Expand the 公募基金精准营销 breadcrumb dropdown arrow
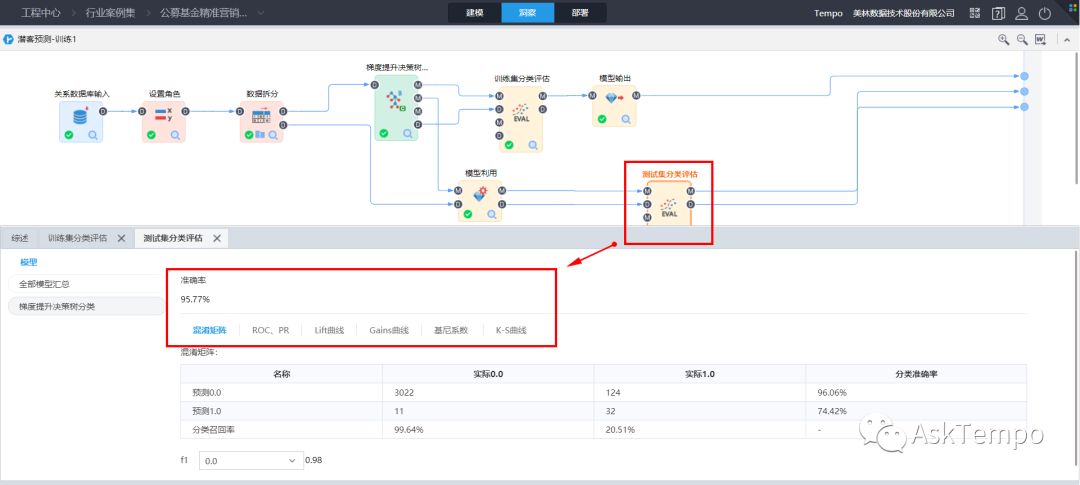The image size is (1080, 485). click(260, 13)
